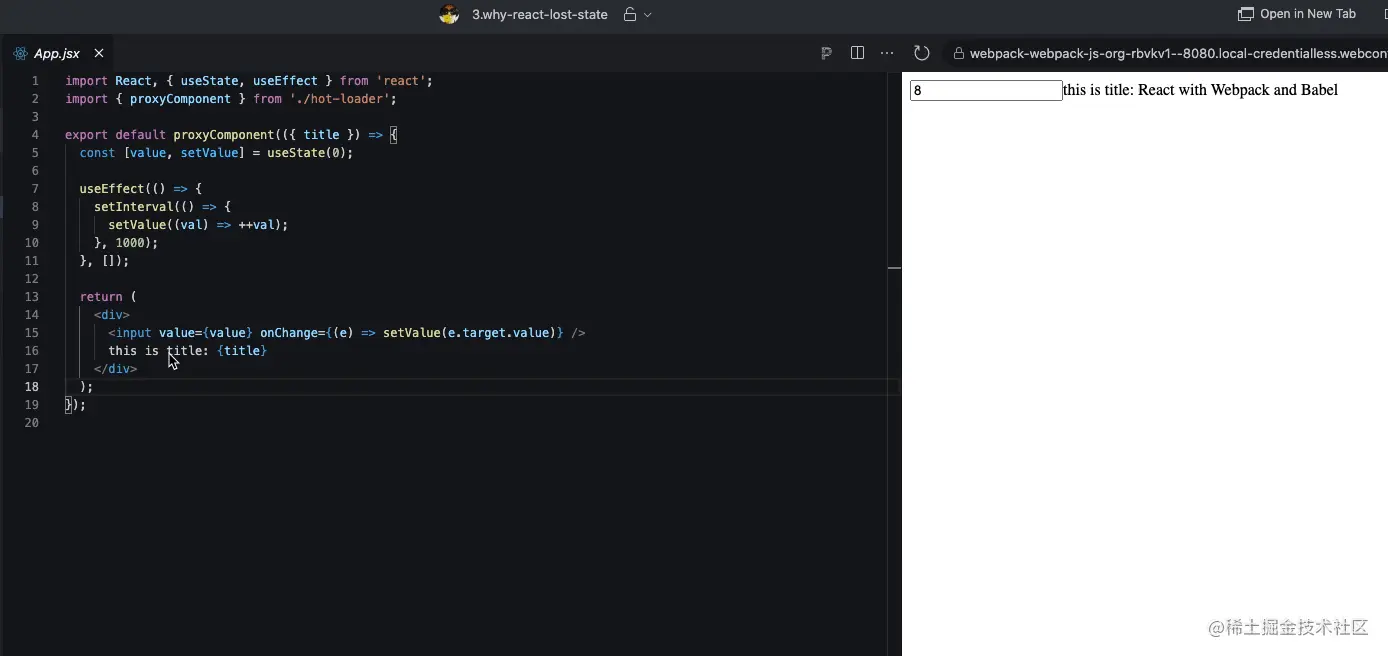Screen dimensions: 1388x656
Task: Expand options via top-right ellipsis menu
Action: pyautogui.click(x=886, y=52)
